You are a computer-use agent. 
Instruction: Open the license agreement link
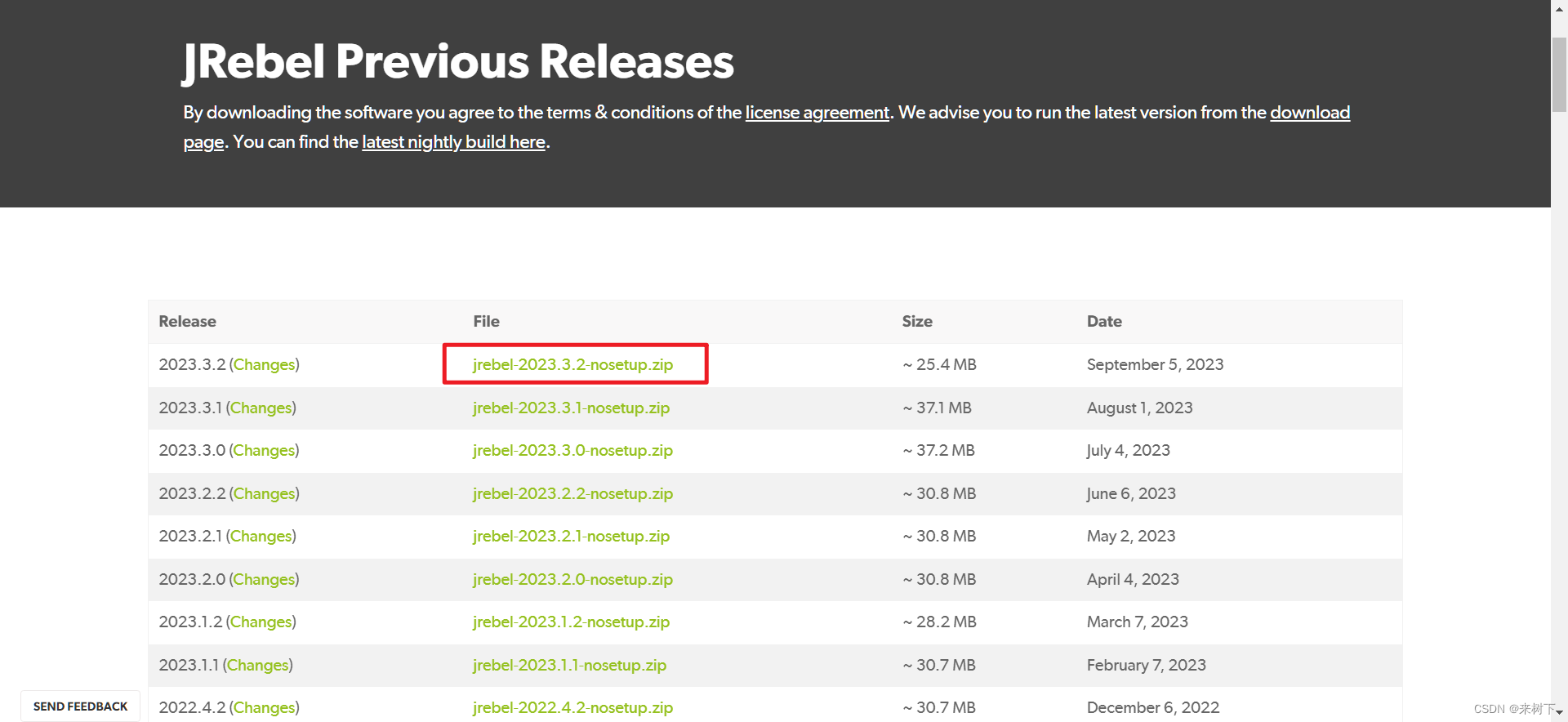tap(817, 113)
